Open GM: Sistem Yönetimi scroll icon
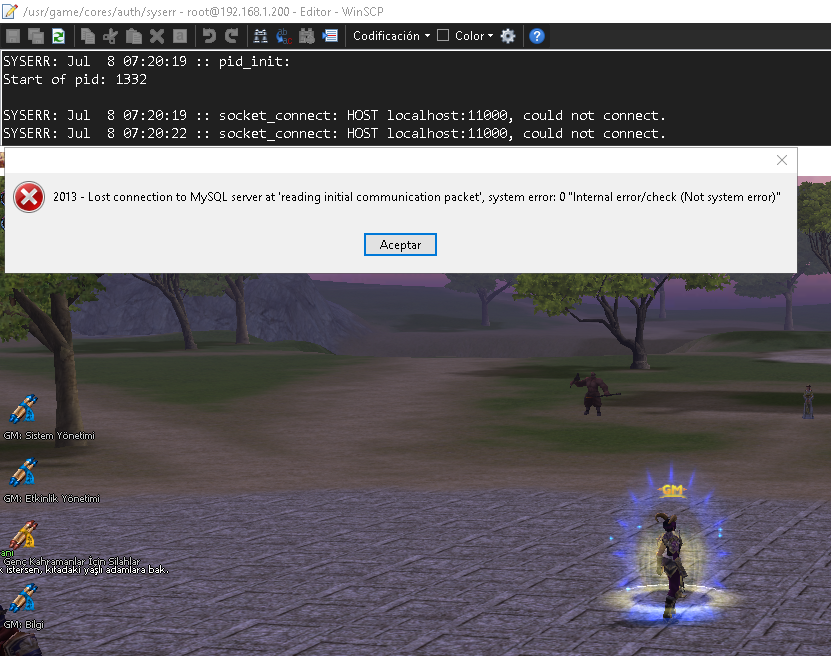The height and width of the screenshot is (656, 831). point(23,409)
